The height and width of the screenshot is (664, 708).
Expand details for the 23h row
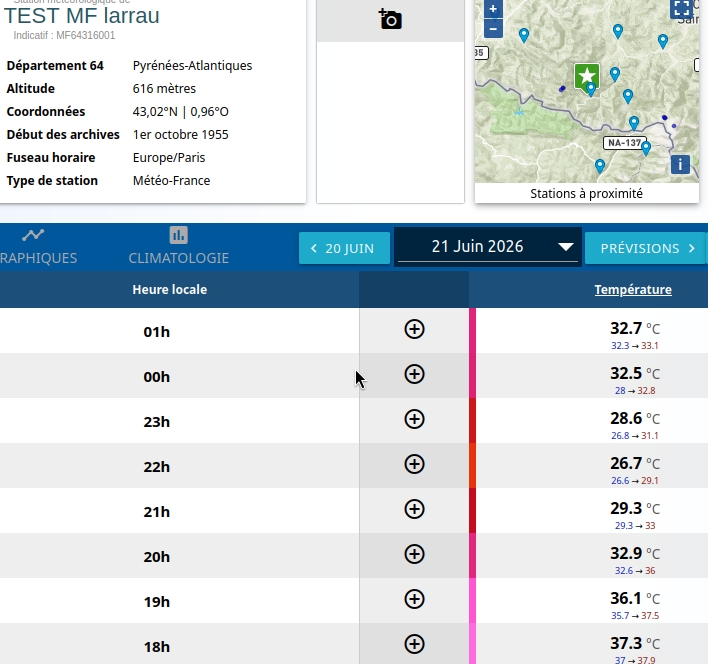point(414,419)
